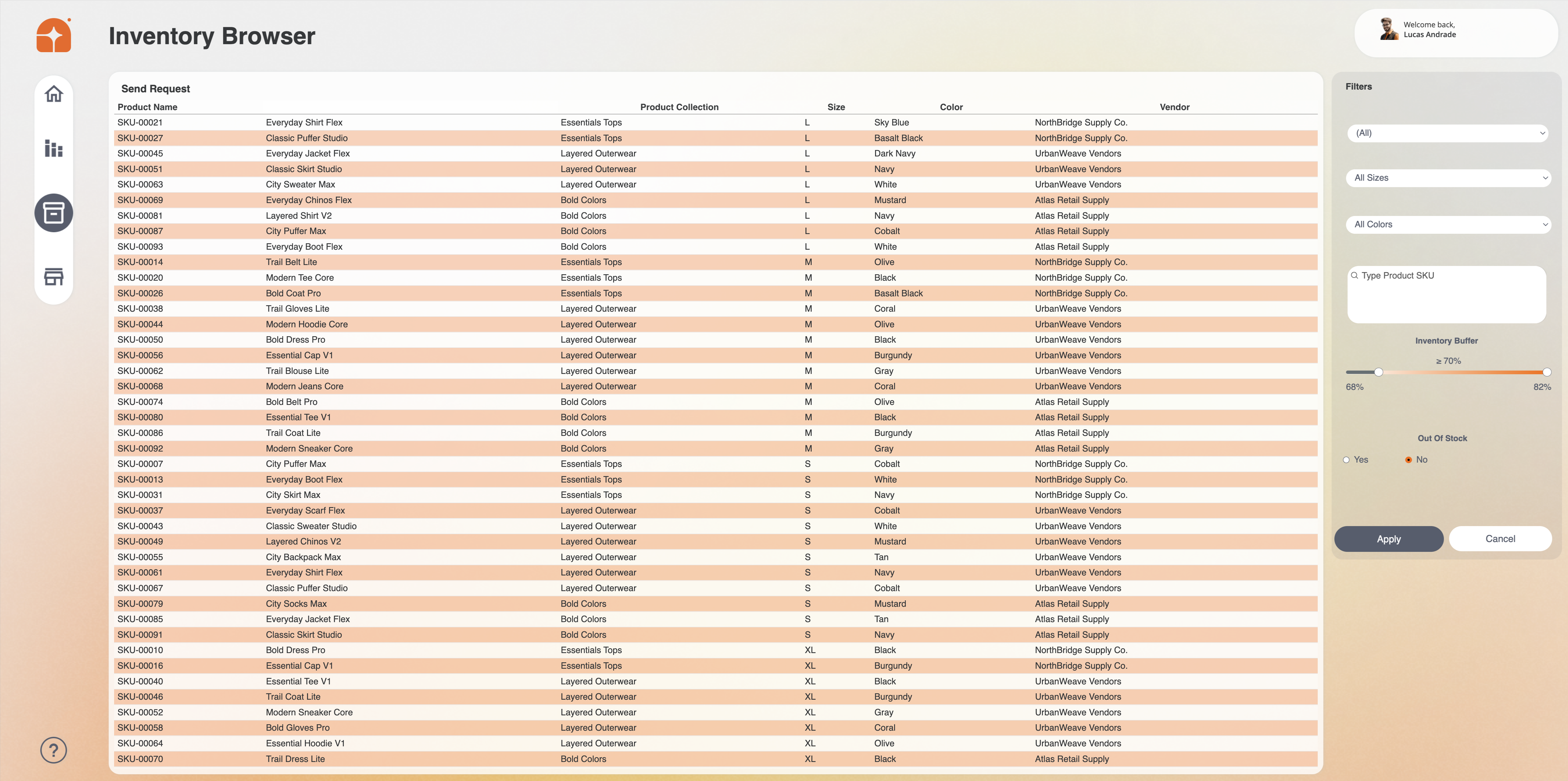Sort by the Product Name column header
The image size is (1568, 781).
148,106
